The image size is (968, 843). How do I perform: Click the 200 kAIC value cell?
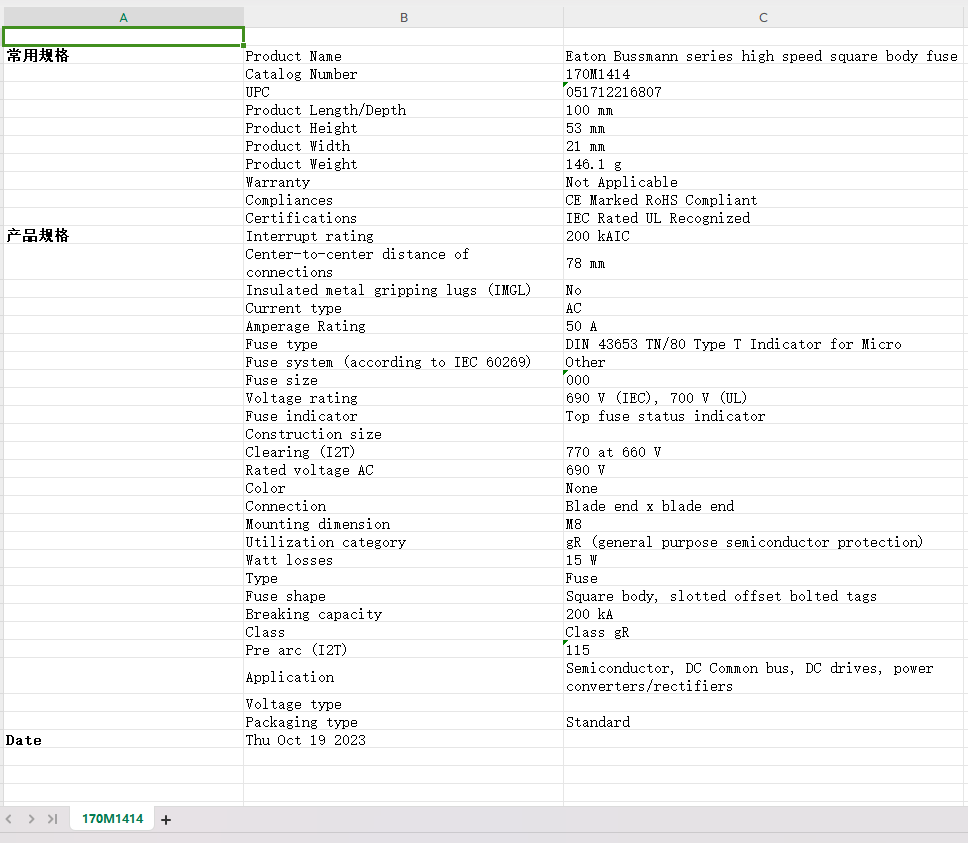coord(764,236)
